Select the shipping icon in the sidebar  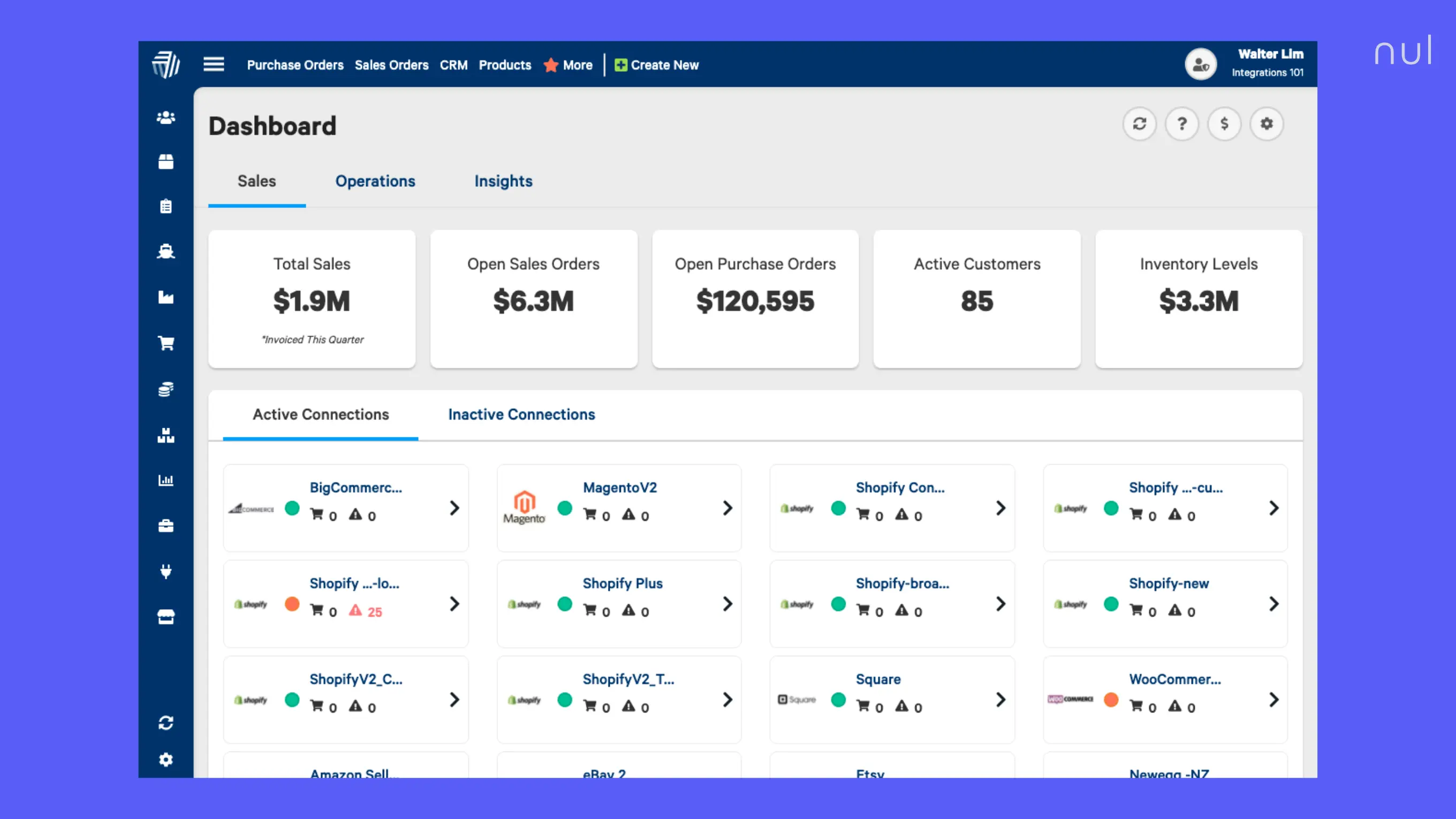165,252
